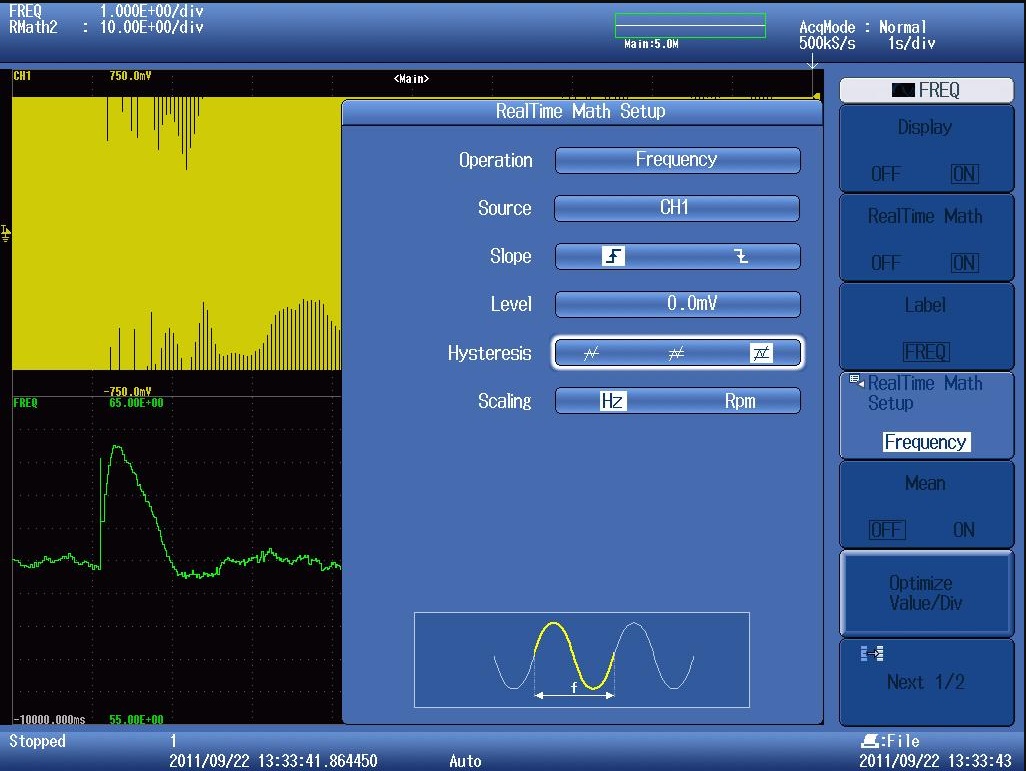The height and width of the screenshot is (771, 1026).
Task: Click the Level field showing 0.0mV
Action: tap(677, 305)
